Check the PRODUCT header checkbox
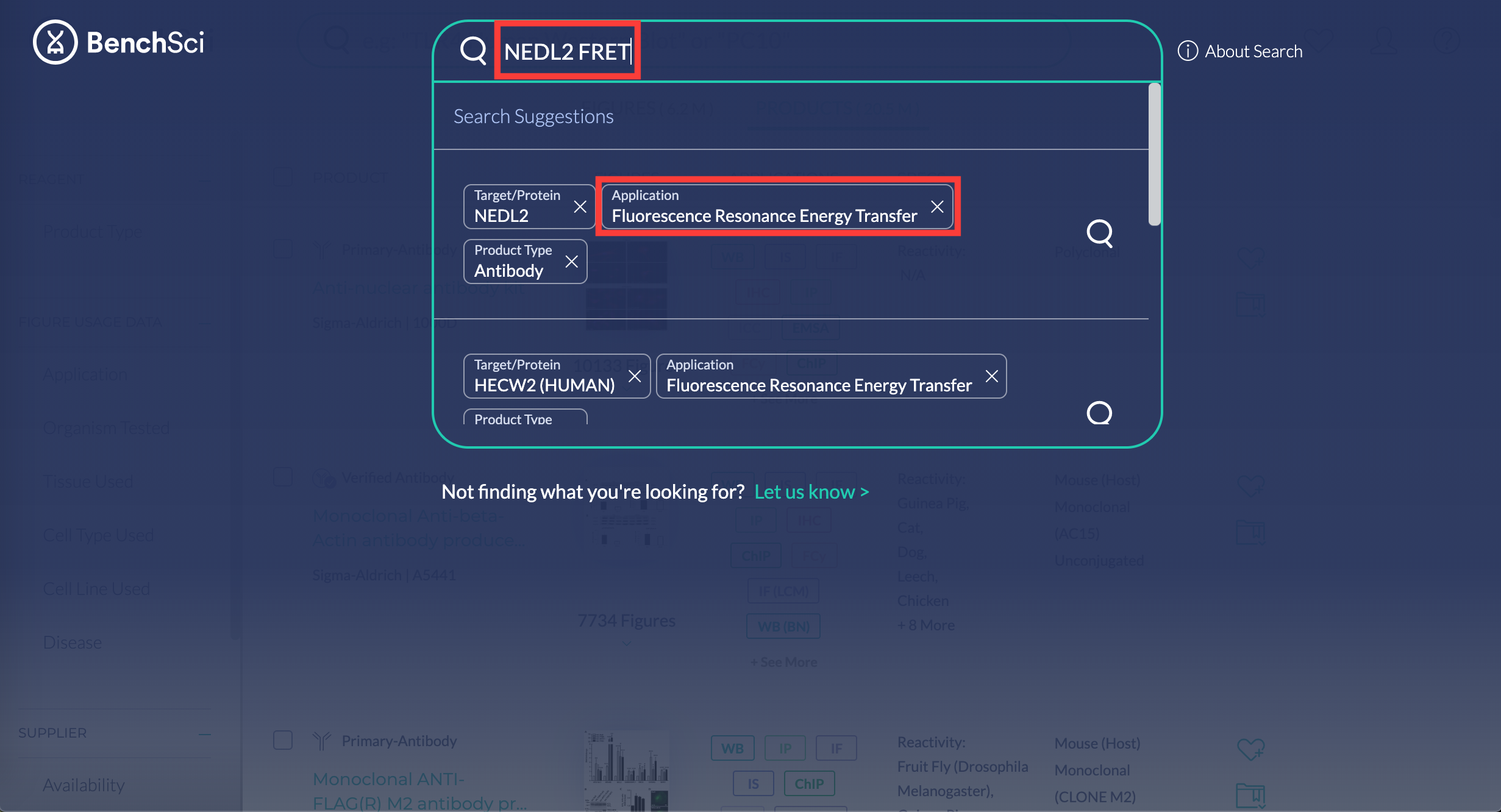 pos(282,177)
